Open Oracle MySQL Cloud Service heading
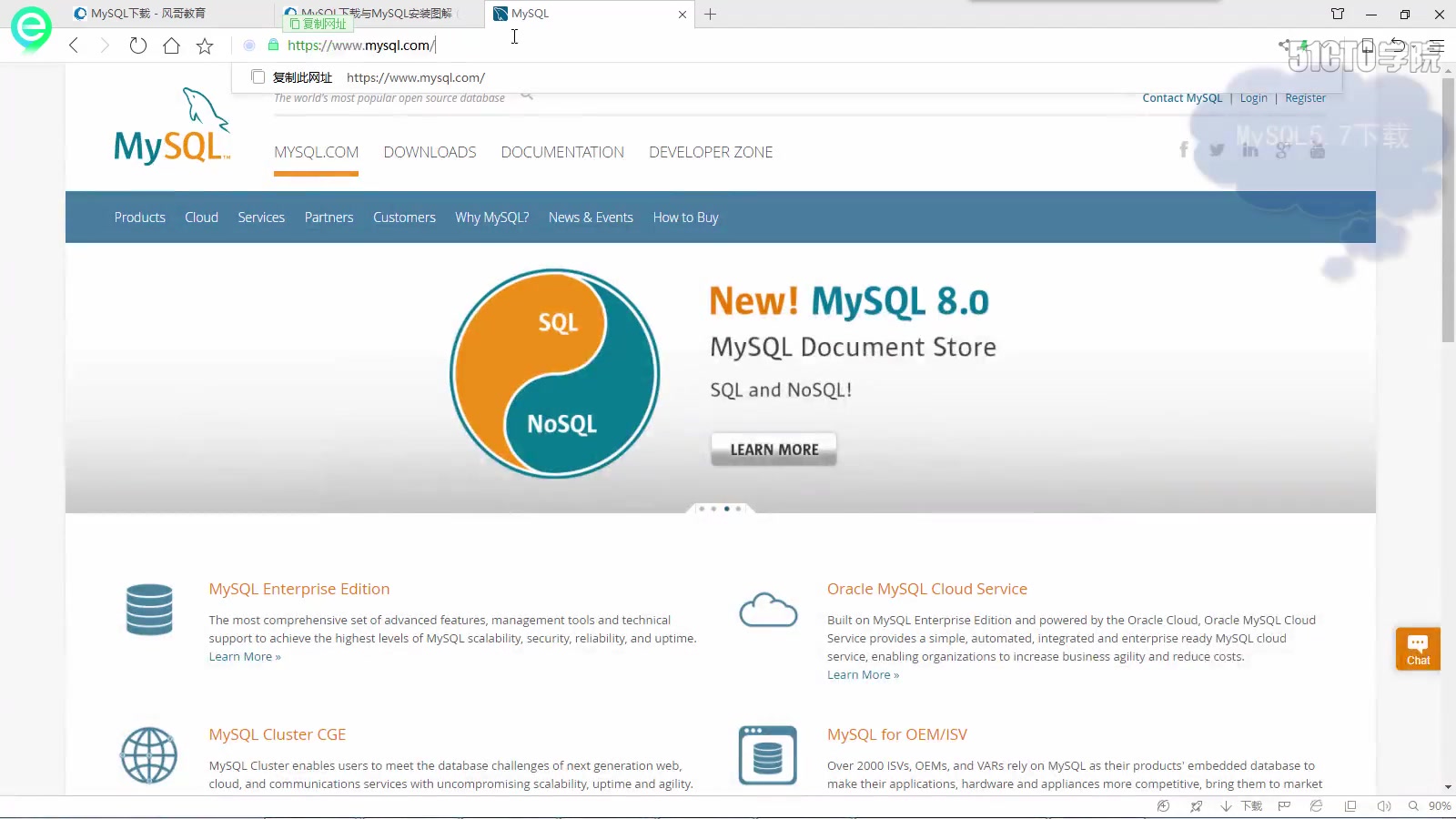The height and width of the screenshot is (819, 1456). (x=927, y=590)
